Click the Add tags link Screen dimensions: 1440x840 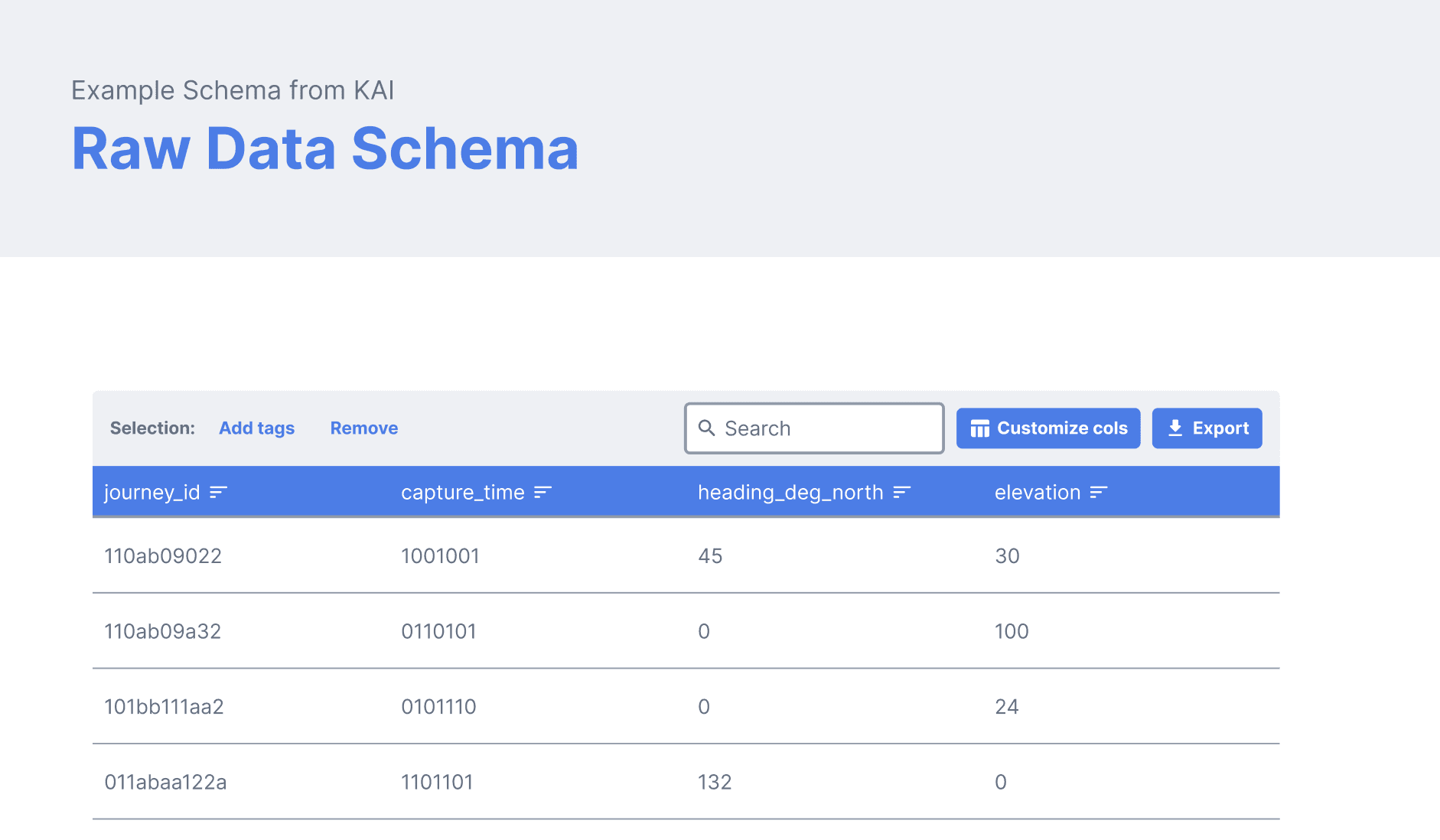tap(257, 428)
